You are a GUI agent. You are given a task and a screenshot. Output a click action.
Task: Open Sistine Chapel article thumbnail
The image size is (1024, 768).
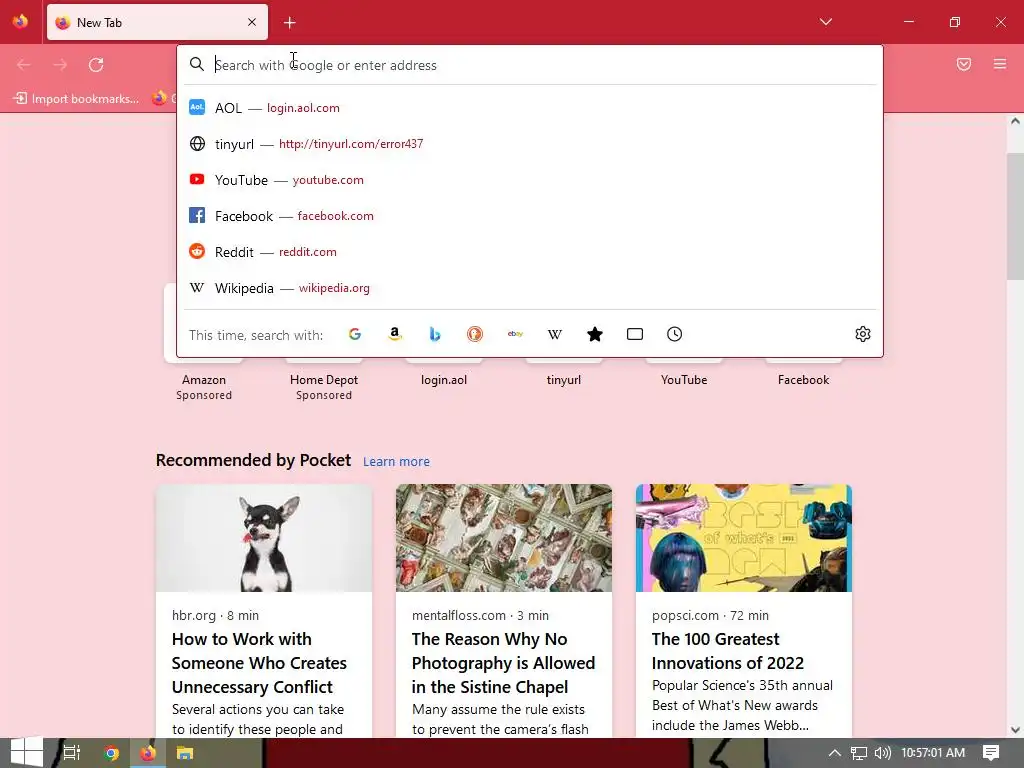coord(504,538)
